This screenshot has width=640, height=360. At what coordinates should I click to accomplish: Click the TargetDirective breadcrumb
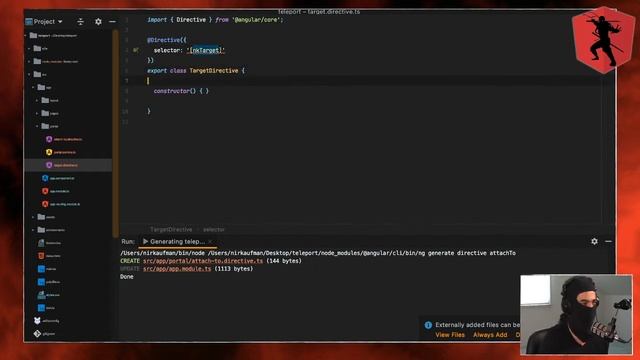171,230
